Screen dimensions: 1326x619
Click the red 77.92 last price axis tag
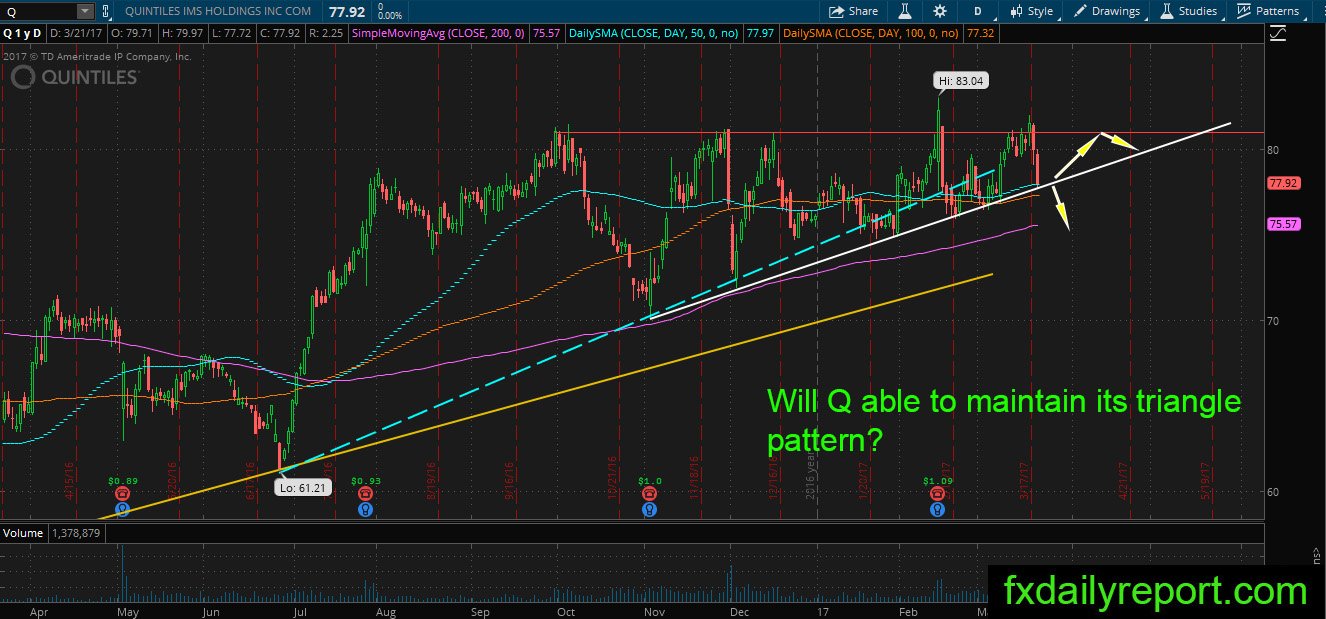coord(1282,184)
